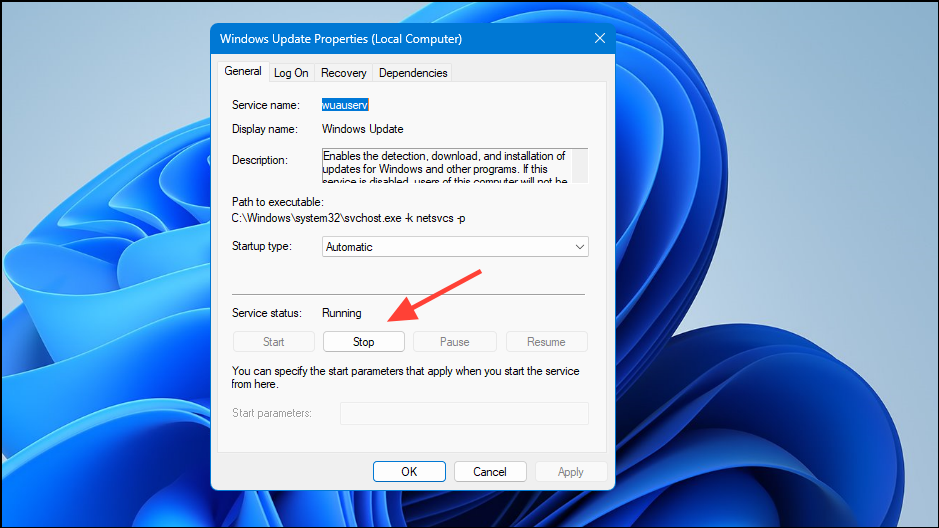Click the executable path svchost.exe text
This screenshot has height=528, width=939.
pos(349,219)
